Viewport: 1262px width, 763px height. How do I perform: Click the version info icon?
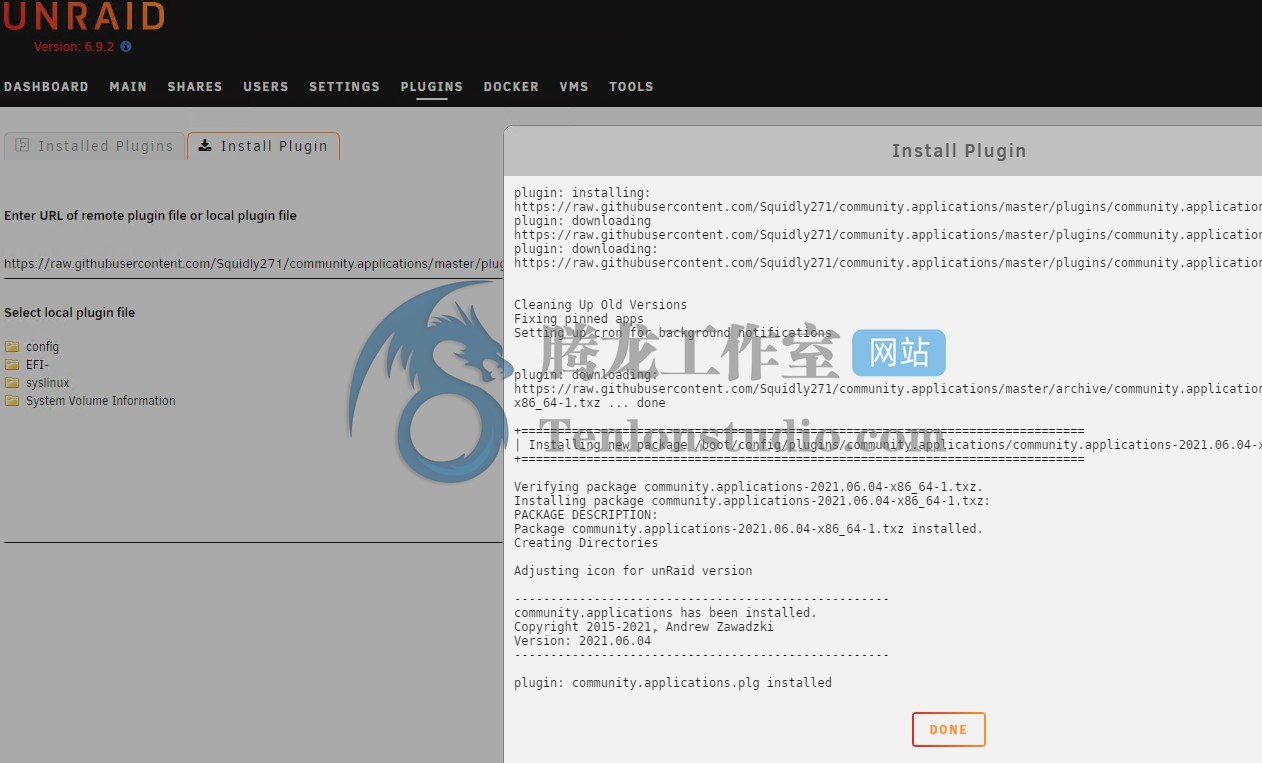pyautogui.click(x=126, y=47)
